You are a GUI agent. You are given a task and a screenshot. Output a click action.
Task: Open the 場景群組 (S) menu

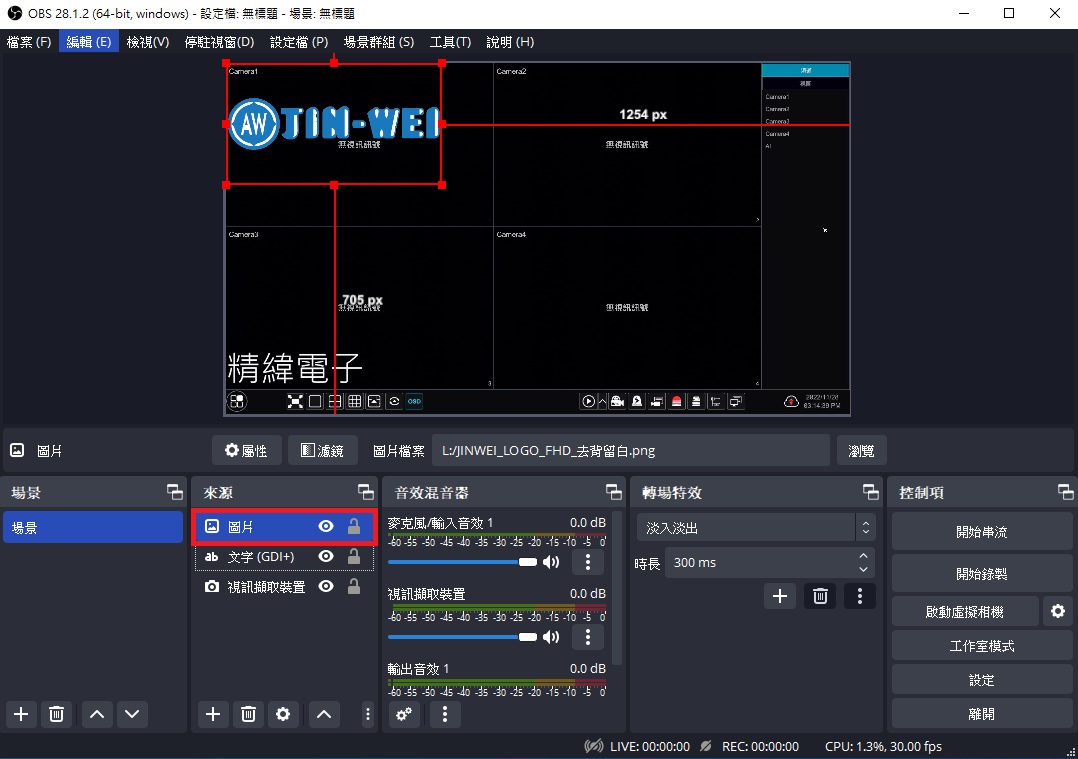click(379, 42)
